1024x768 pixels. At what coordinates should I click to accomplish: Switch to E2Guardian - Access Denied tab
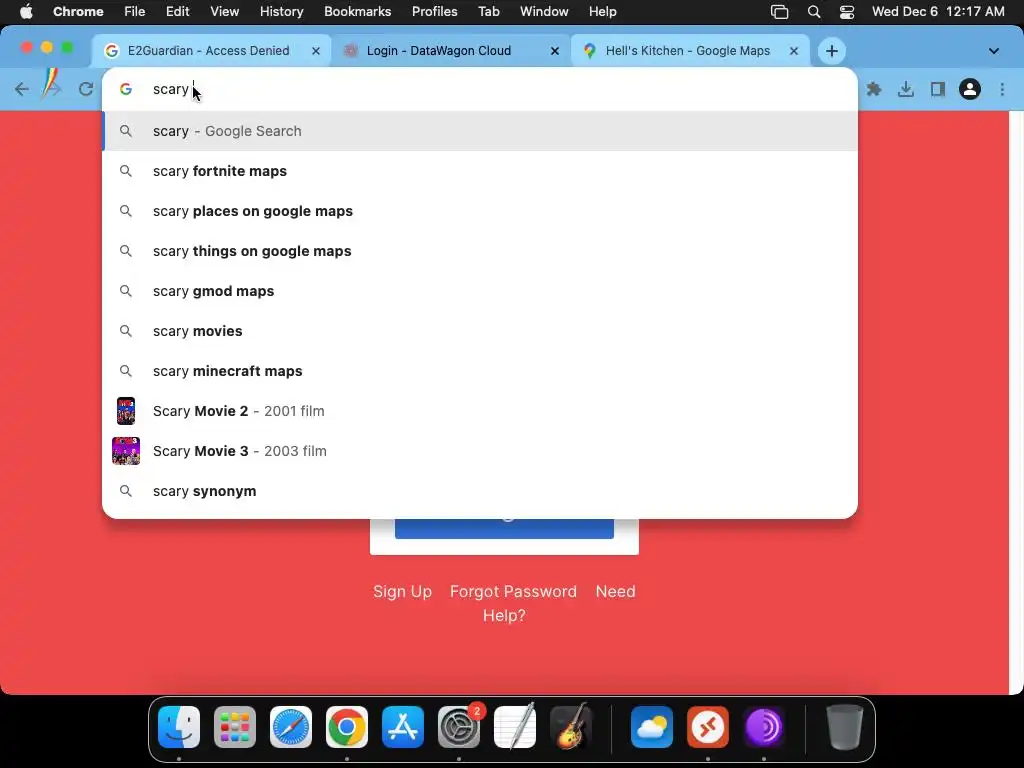tap(208, 51)
